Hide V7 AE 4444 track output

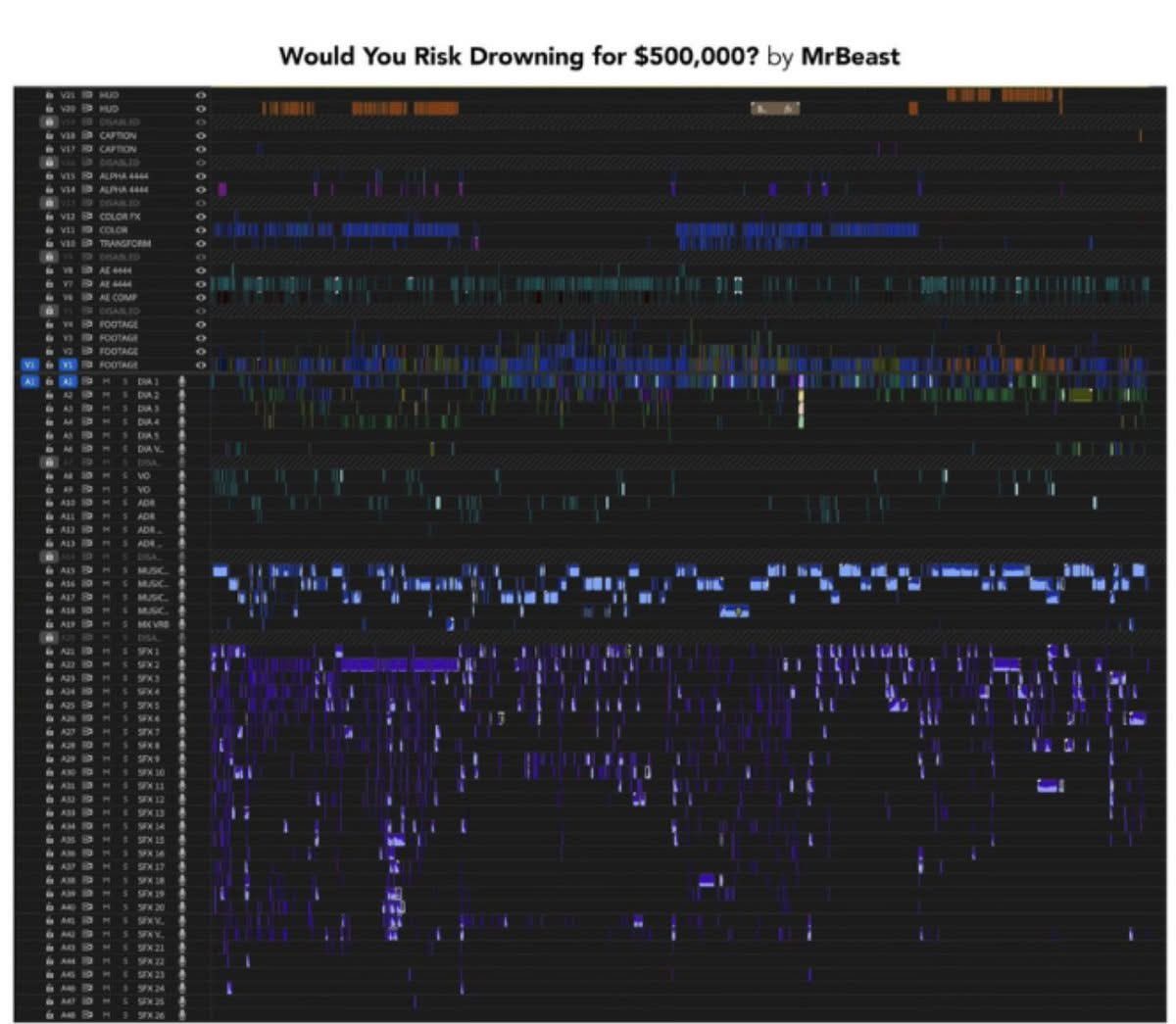pos(201,284)
